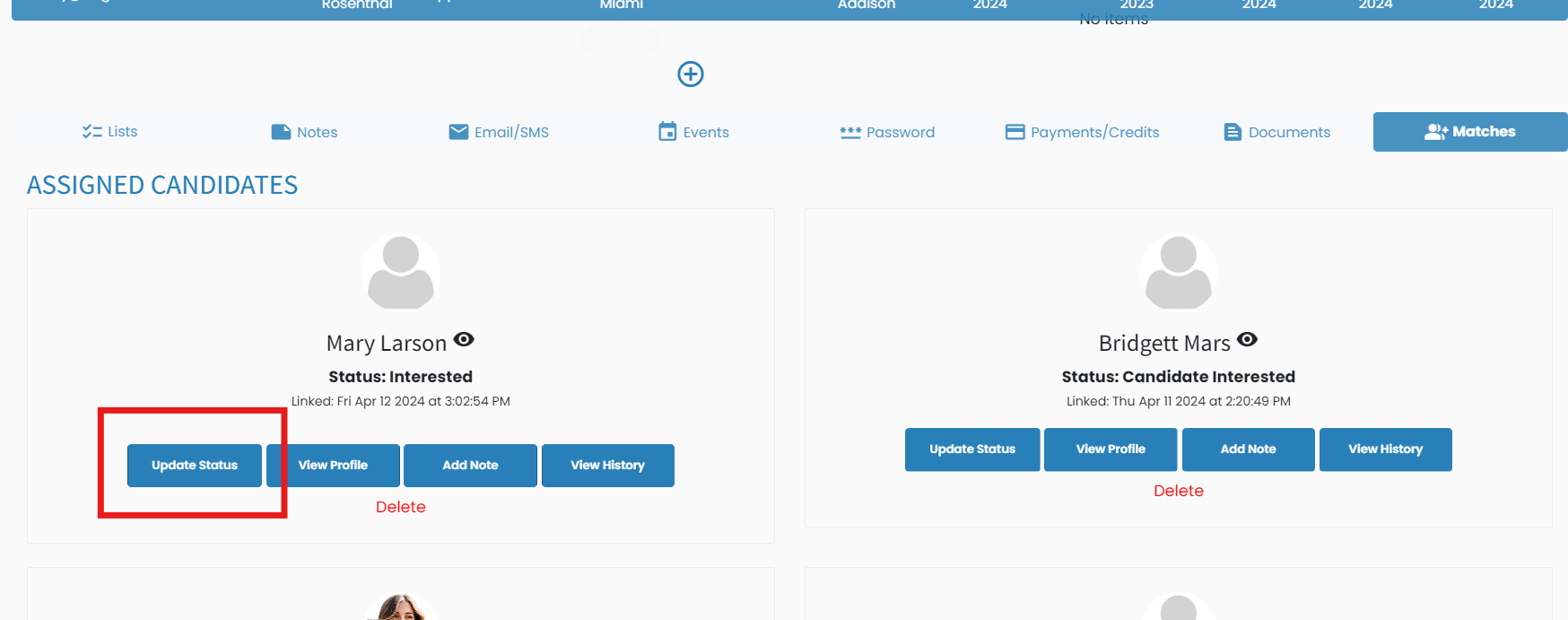Viewport: 1568px width, 620px height.
Task: View Profile of Mary Larson
Action: click(x=333, y=466)
